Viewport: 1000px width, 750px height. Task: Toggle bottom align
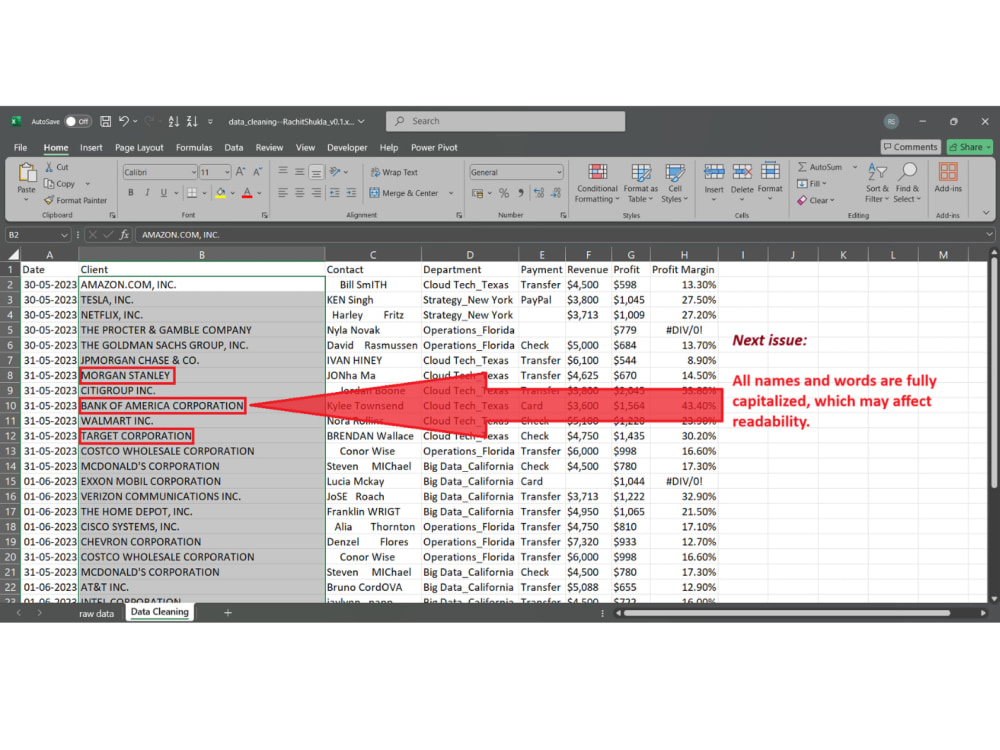point(316,172)
